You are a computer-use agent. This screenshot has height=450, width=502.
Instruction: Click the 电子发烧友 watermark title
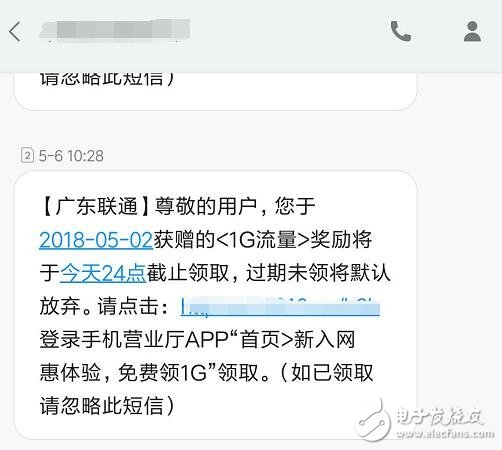tap(439, 416)
